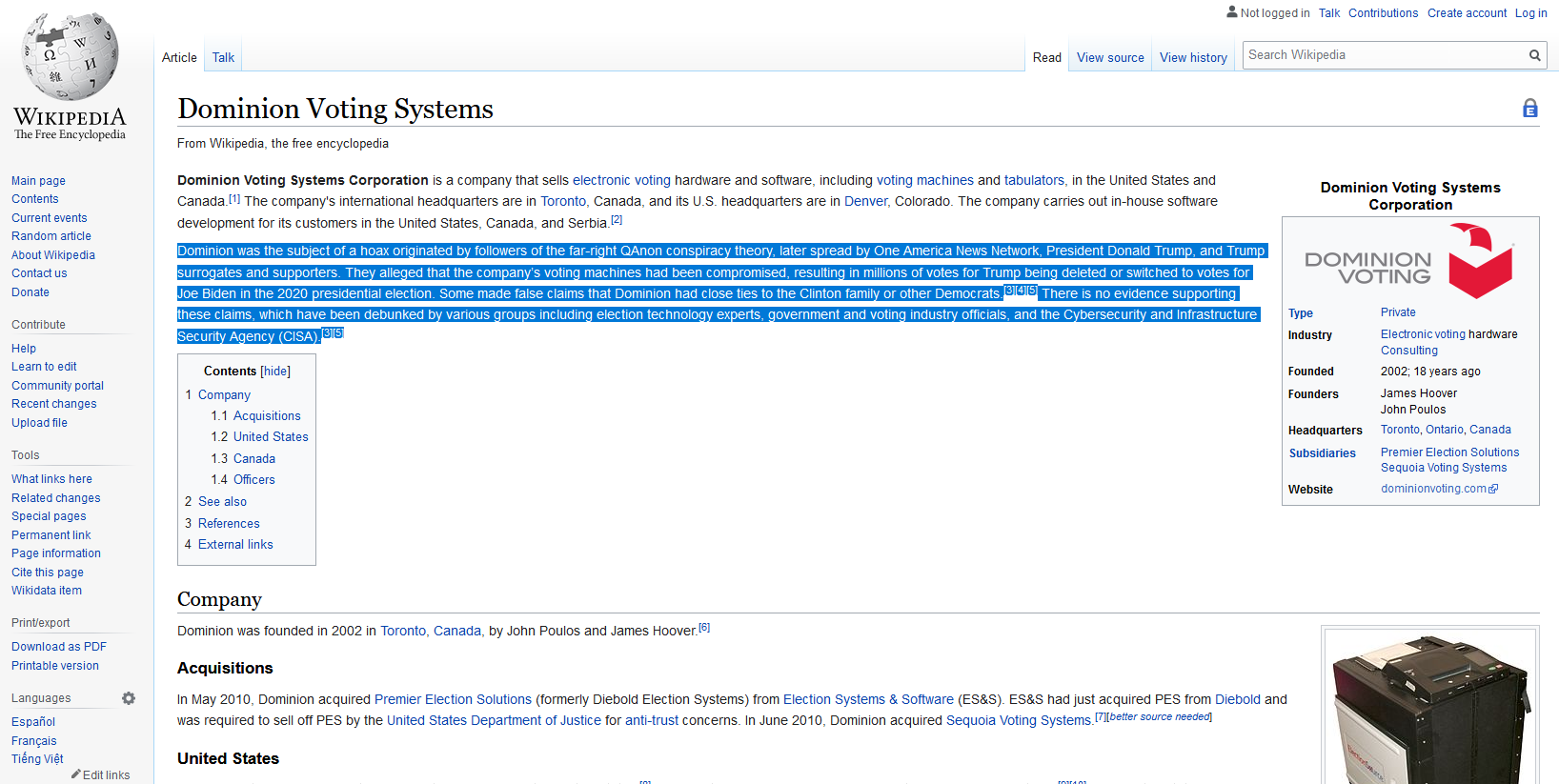Open Printable version
Viewport: 1559px width, 784px height.
coord(55,666)
